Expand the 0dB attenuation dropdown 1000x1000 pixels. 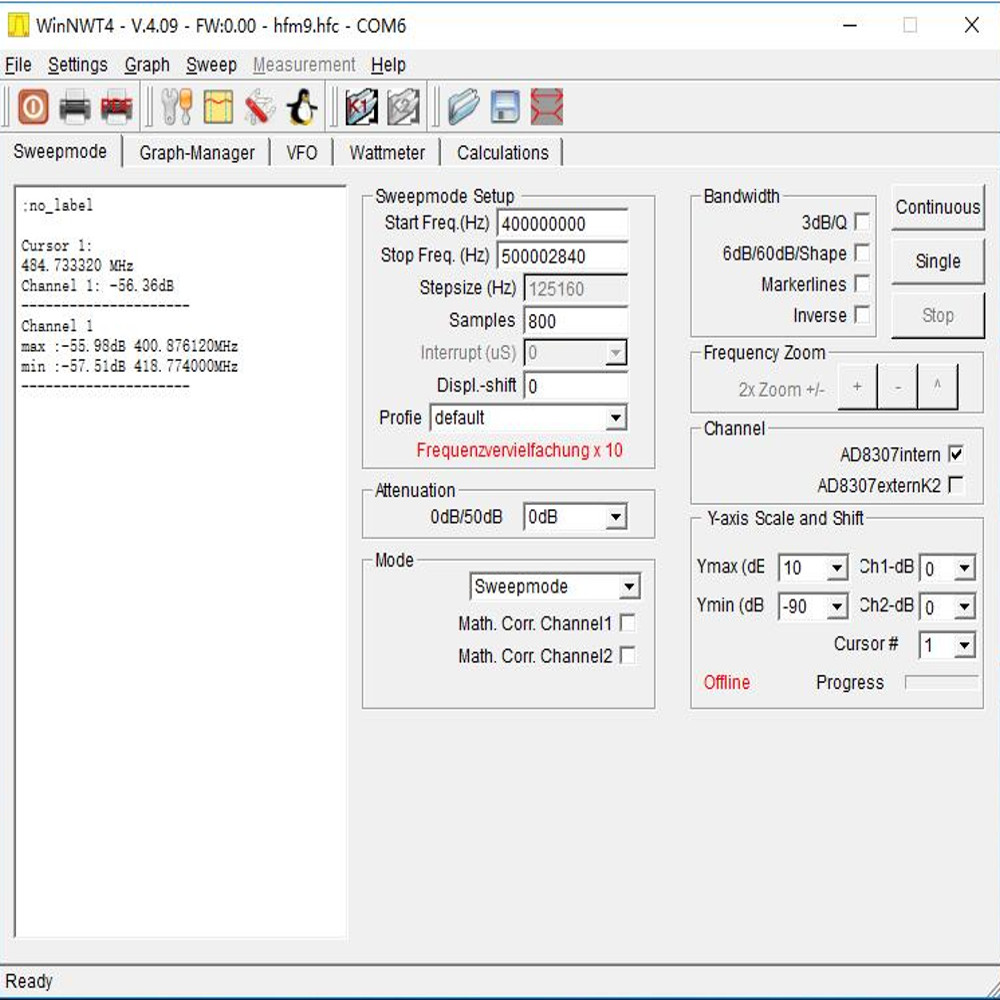tap(614, 516)
